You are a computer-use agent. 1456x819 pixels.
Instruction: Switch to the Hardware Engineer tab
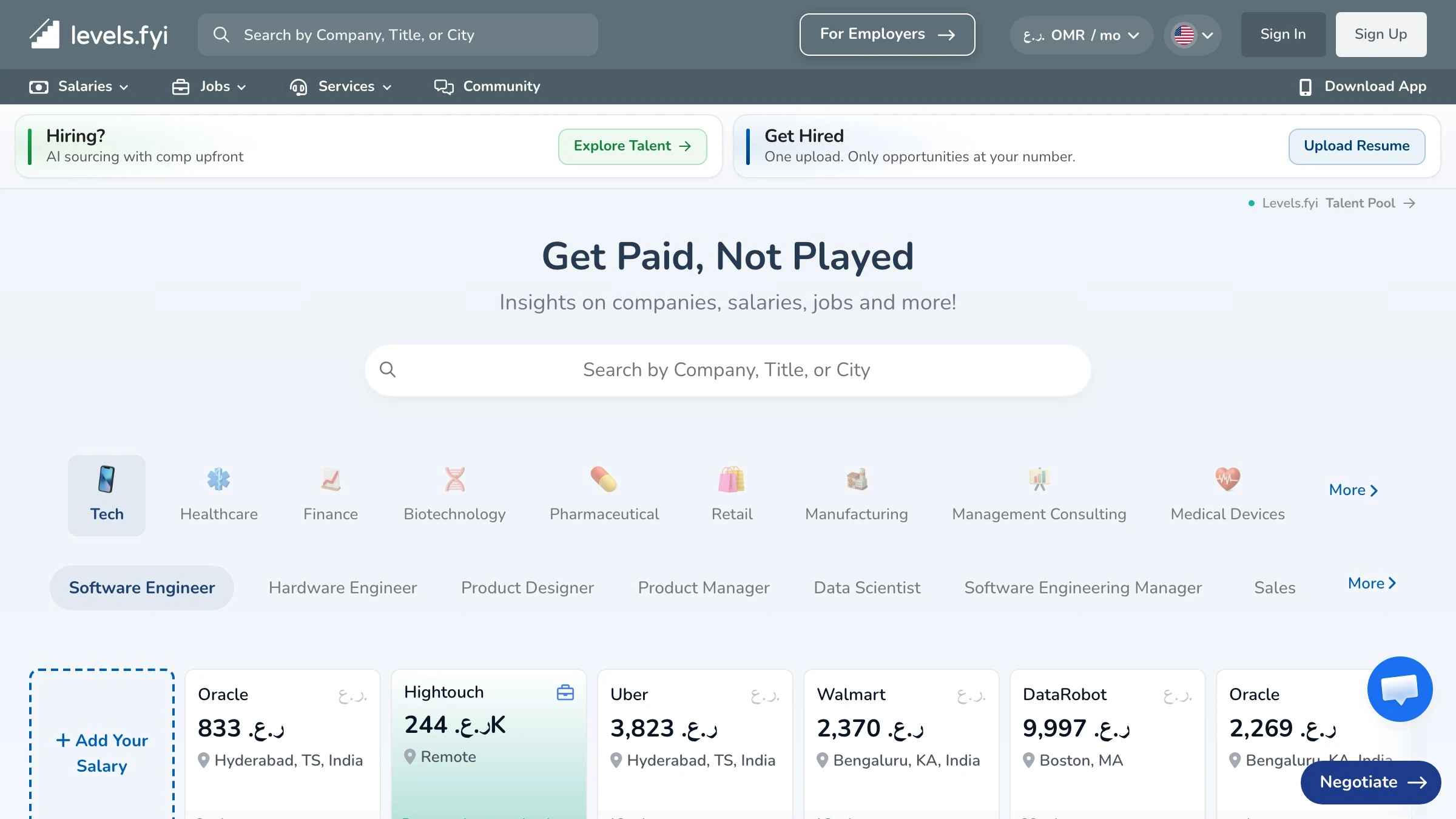click(x=343, y=588)
